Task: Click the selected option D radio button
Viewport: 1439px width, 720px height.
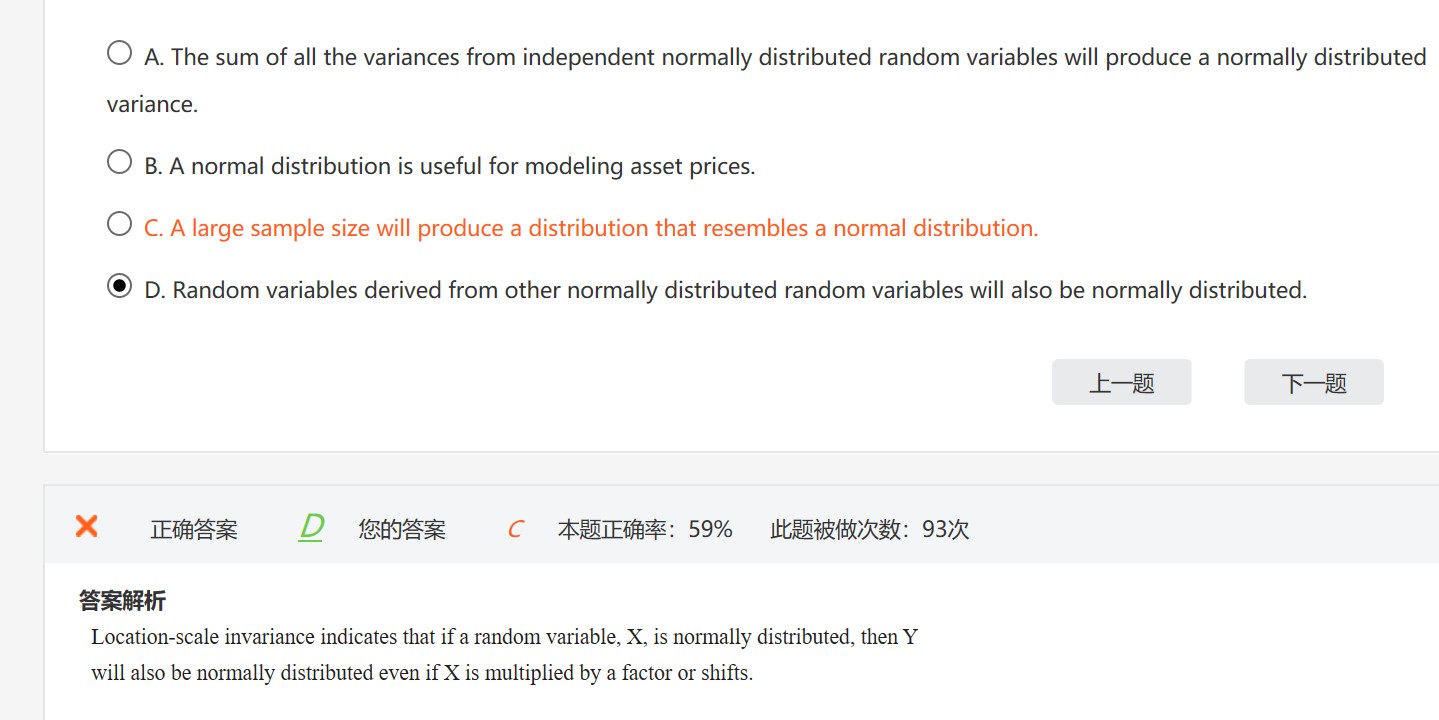Action: point(119,287)
